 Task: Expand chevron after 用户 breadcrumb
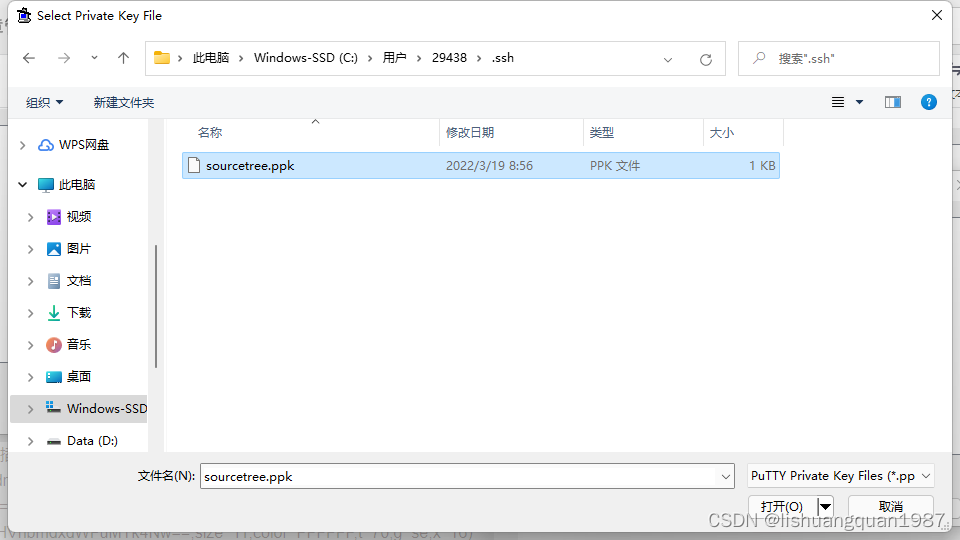419,58
